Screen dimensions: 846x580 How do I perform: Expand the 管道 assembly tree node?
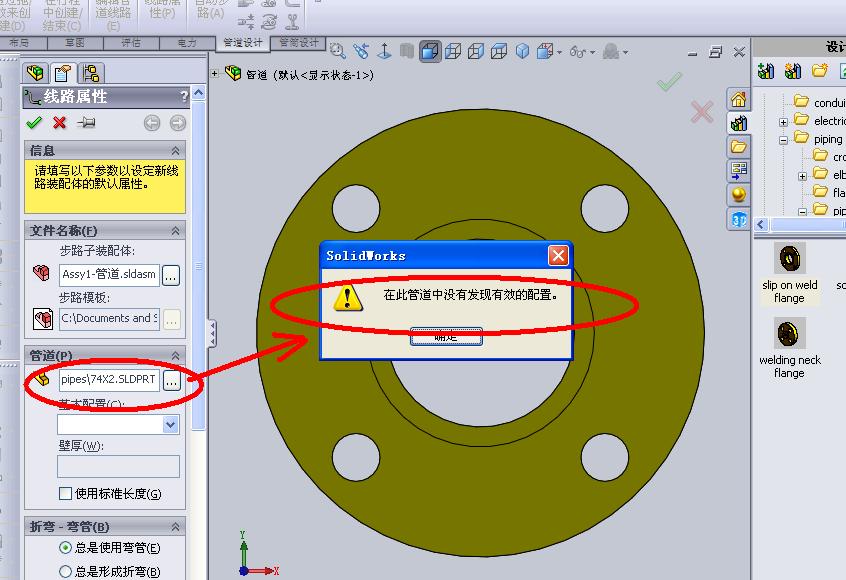tap(215, 73)
